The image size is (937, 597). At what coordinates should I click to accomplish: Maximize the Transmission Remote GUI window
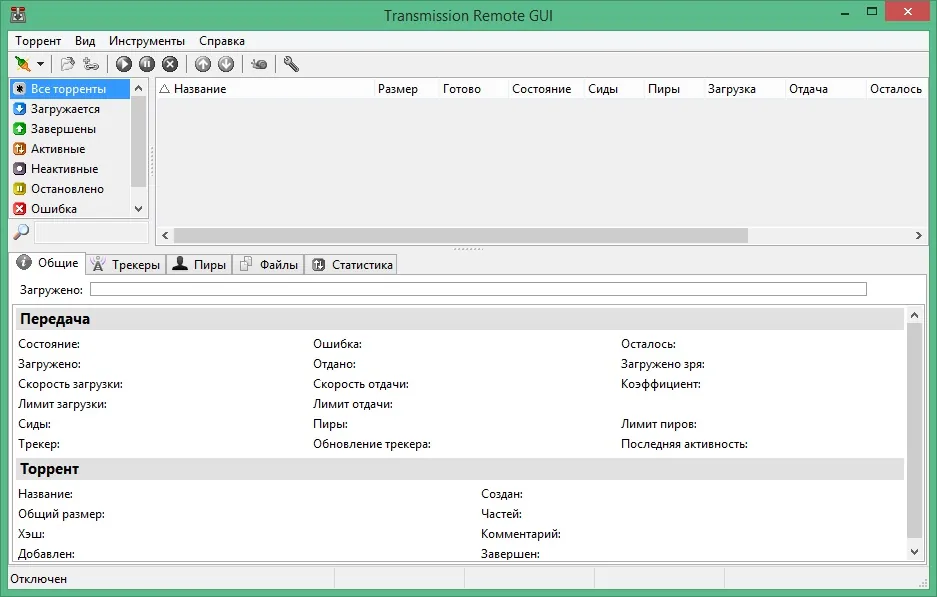click(872, 12)
